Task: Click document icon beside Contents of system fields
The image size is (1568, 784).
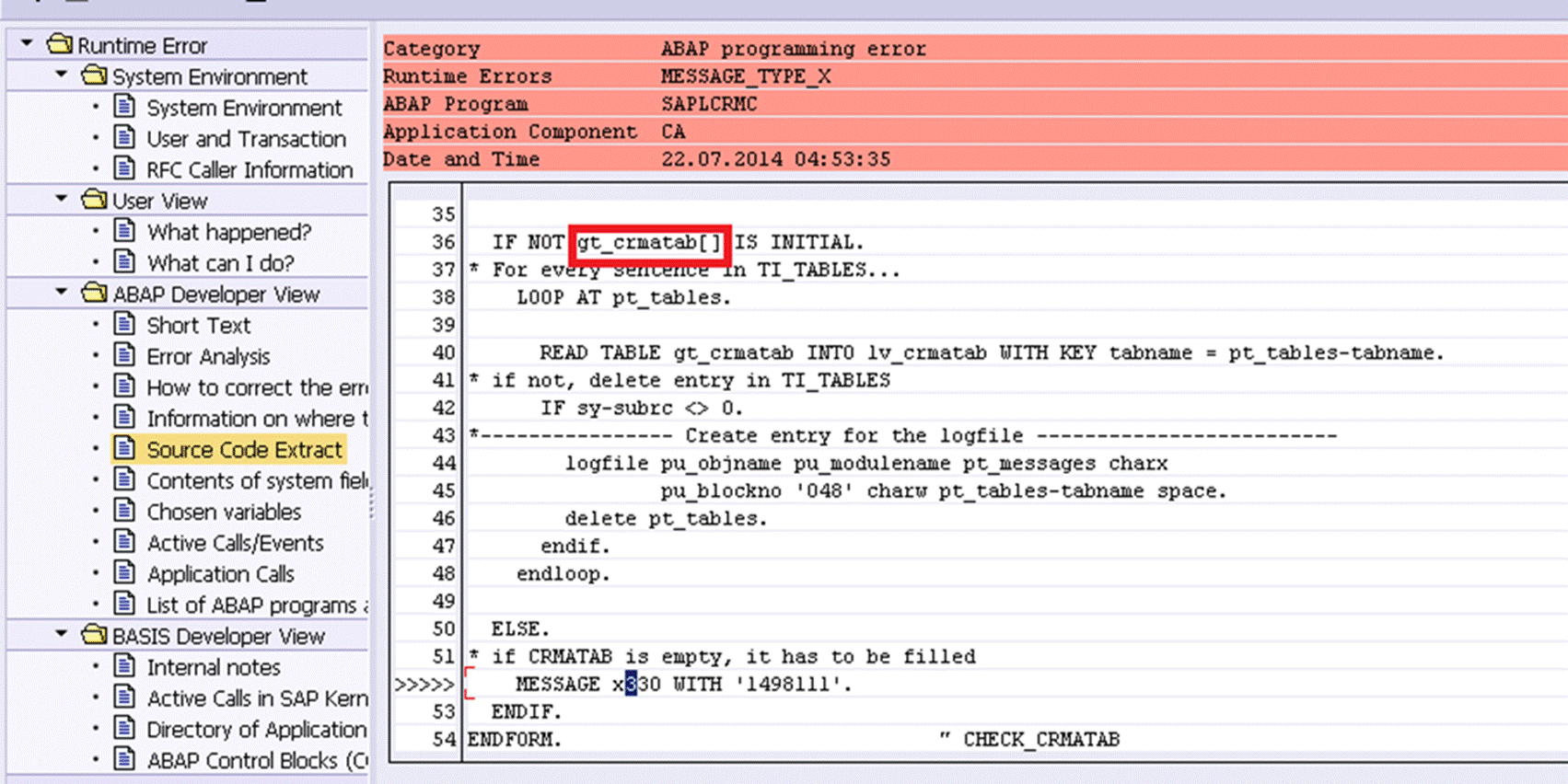Action: pyautogui.click(x=124, y=480)
